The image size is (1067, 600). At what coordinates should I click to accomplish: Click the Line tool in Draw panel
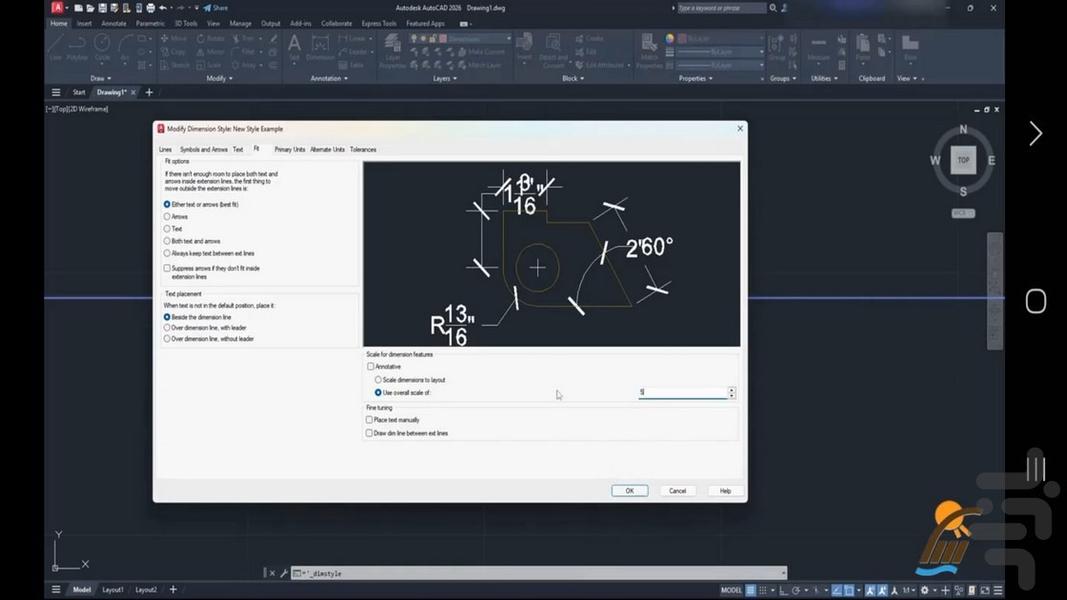pos(56,46)
